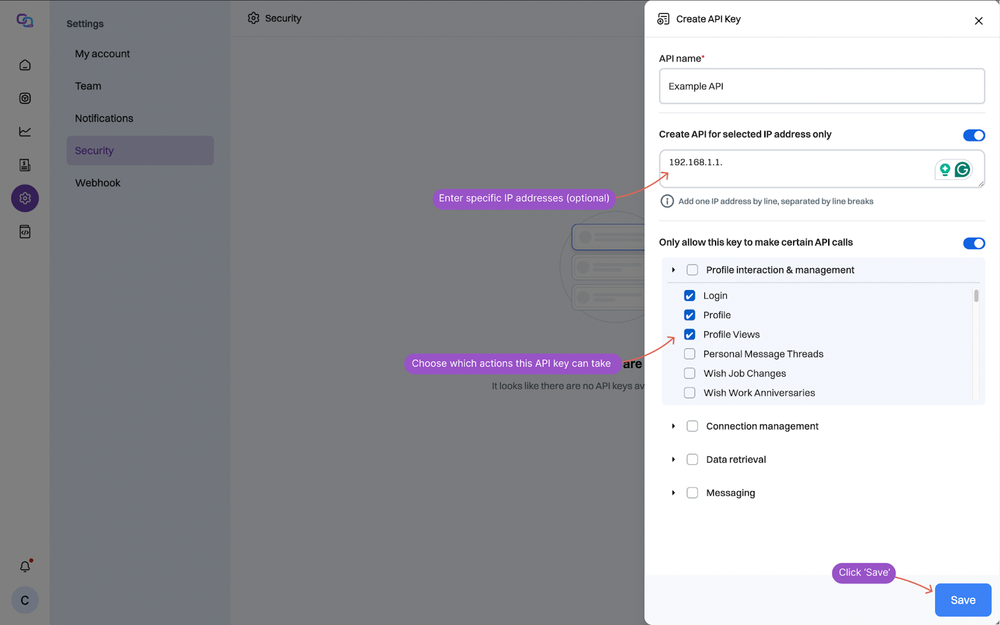Open the Settings gear icon in the sidebar
Image resolution: width=1000 pixels, height=625 pixels.
[24, 198]
